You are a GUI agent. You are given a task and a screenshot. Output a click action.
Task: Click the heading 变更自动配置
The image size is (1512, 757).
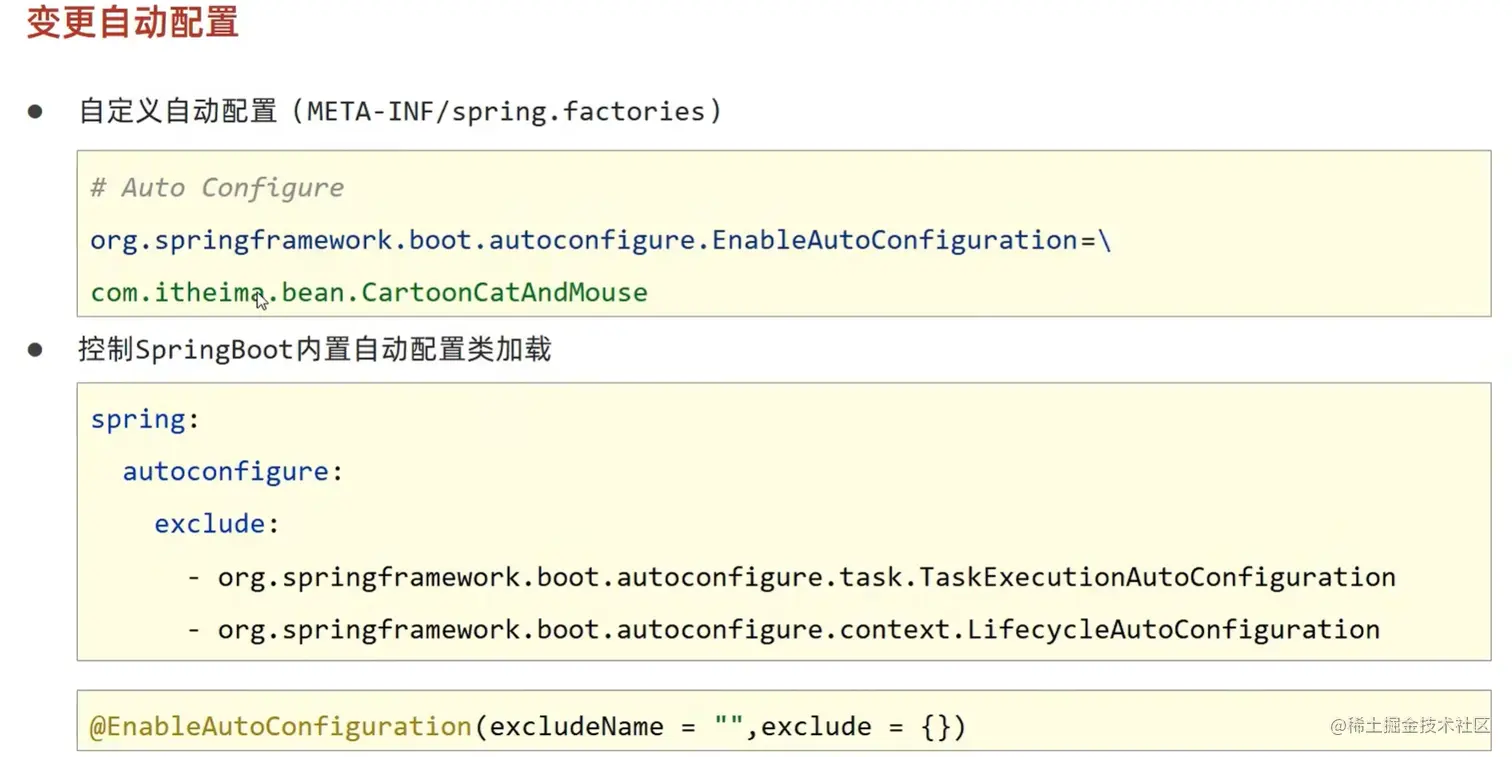(x=133, y=21)
